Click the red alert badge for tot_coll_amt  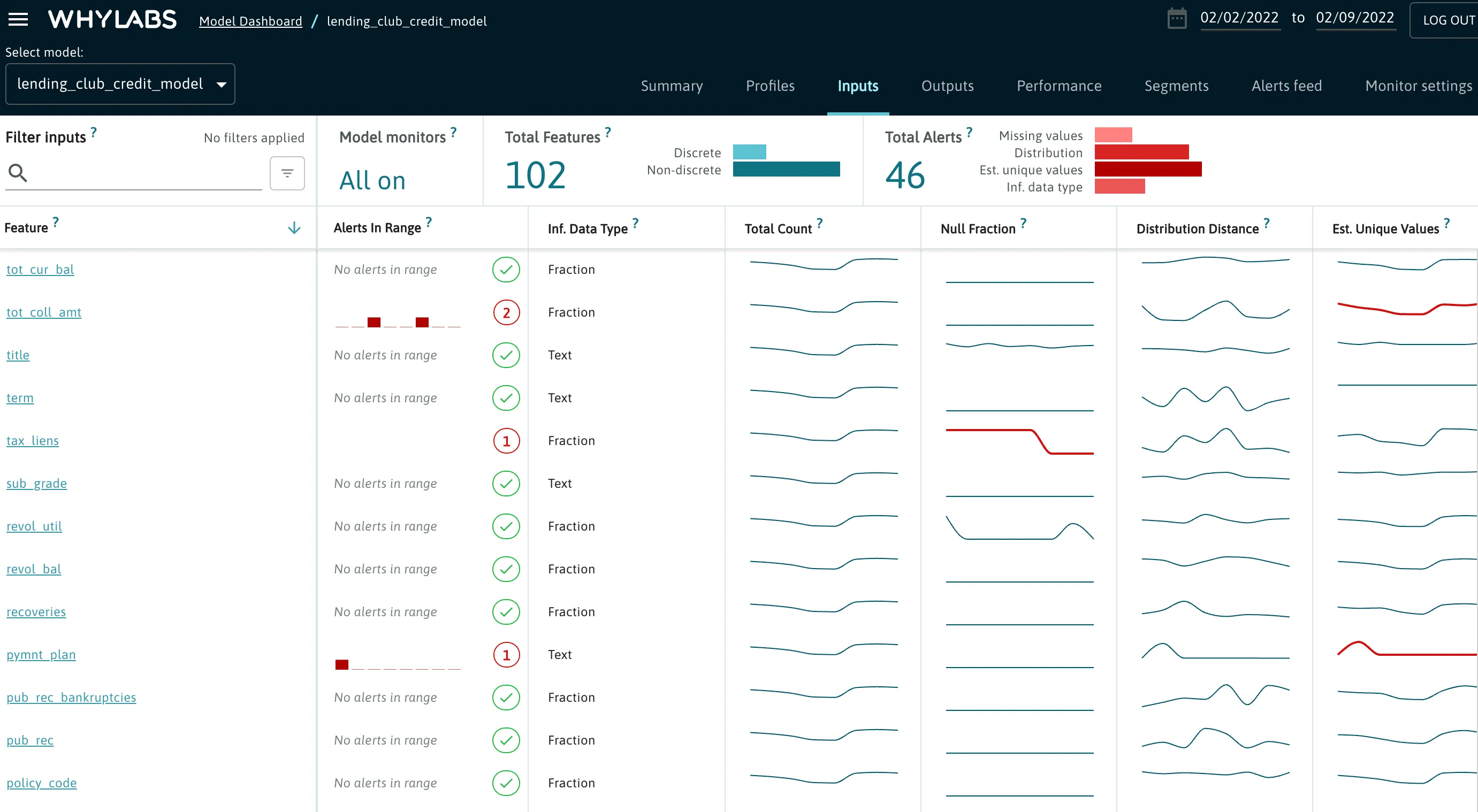(x=506, y=312)
